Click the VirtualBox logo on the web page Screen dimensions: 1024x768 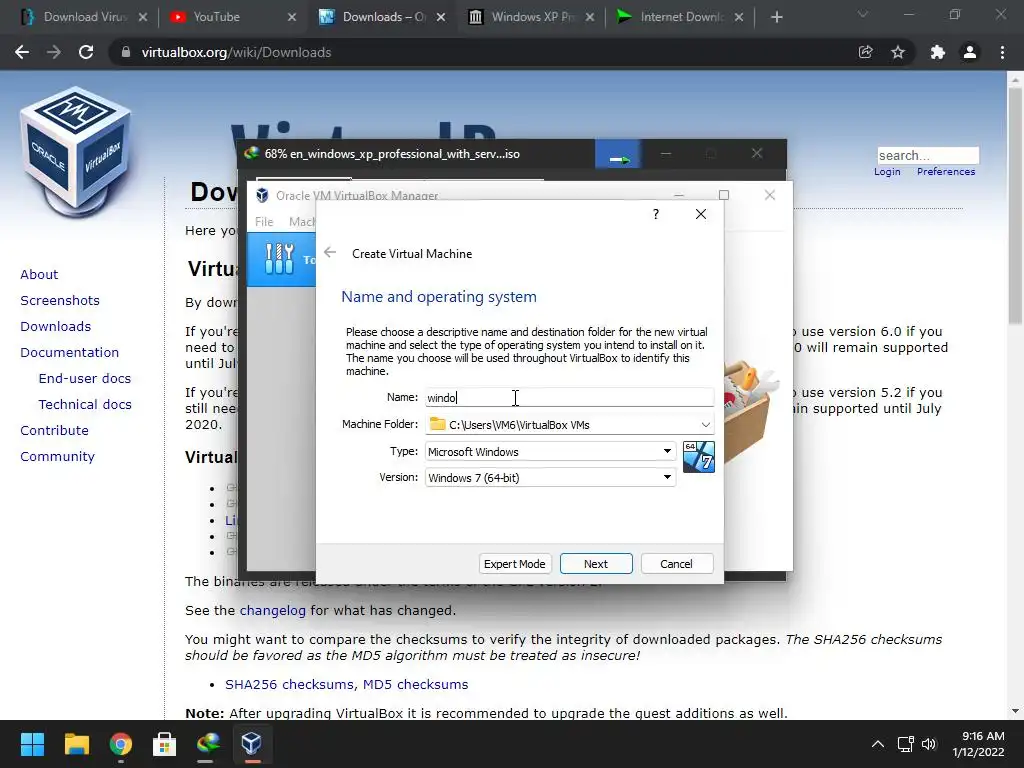76,152
